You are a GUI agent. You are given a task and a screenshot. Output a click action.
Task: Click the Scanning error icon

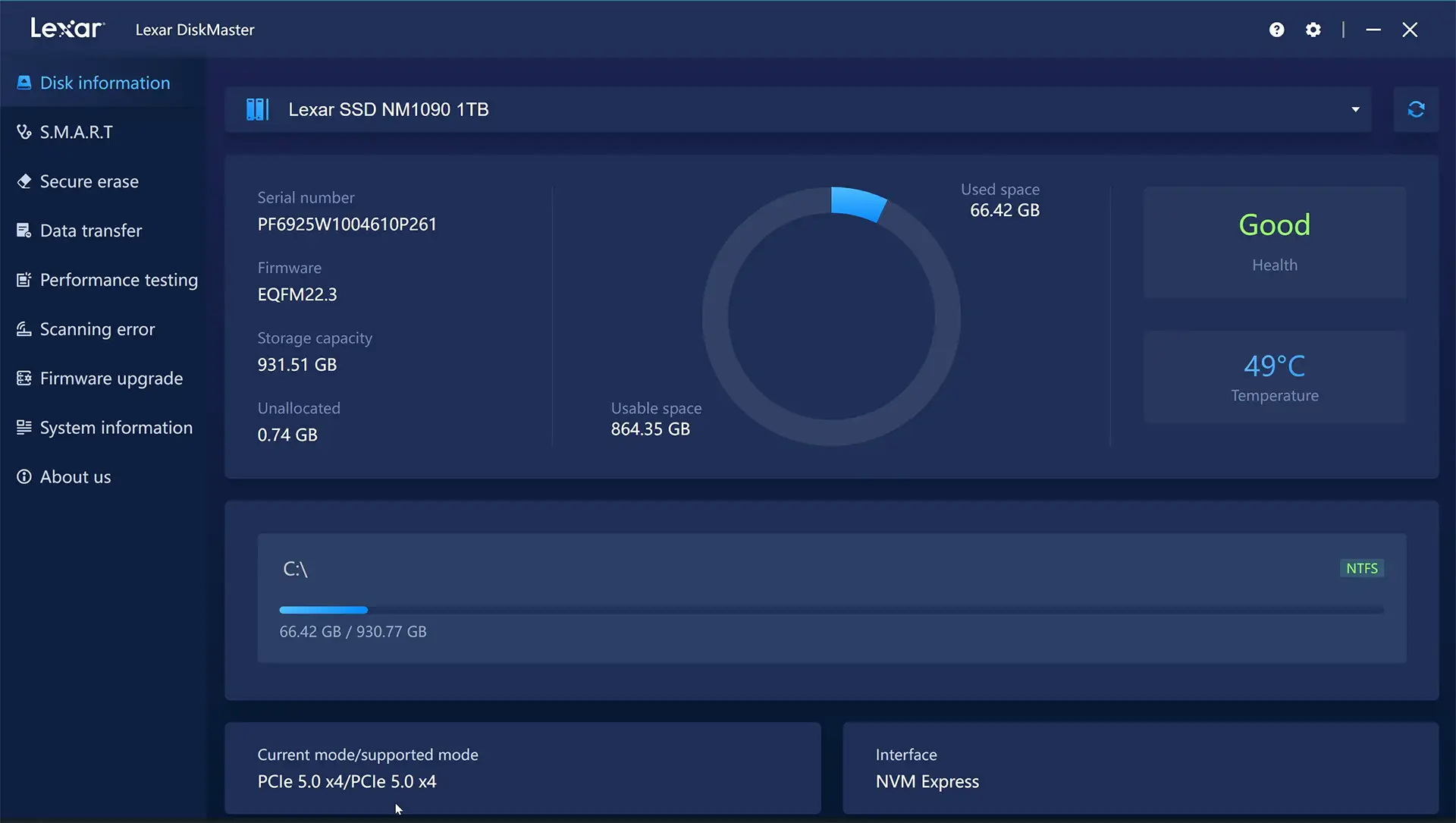point(24,329)
